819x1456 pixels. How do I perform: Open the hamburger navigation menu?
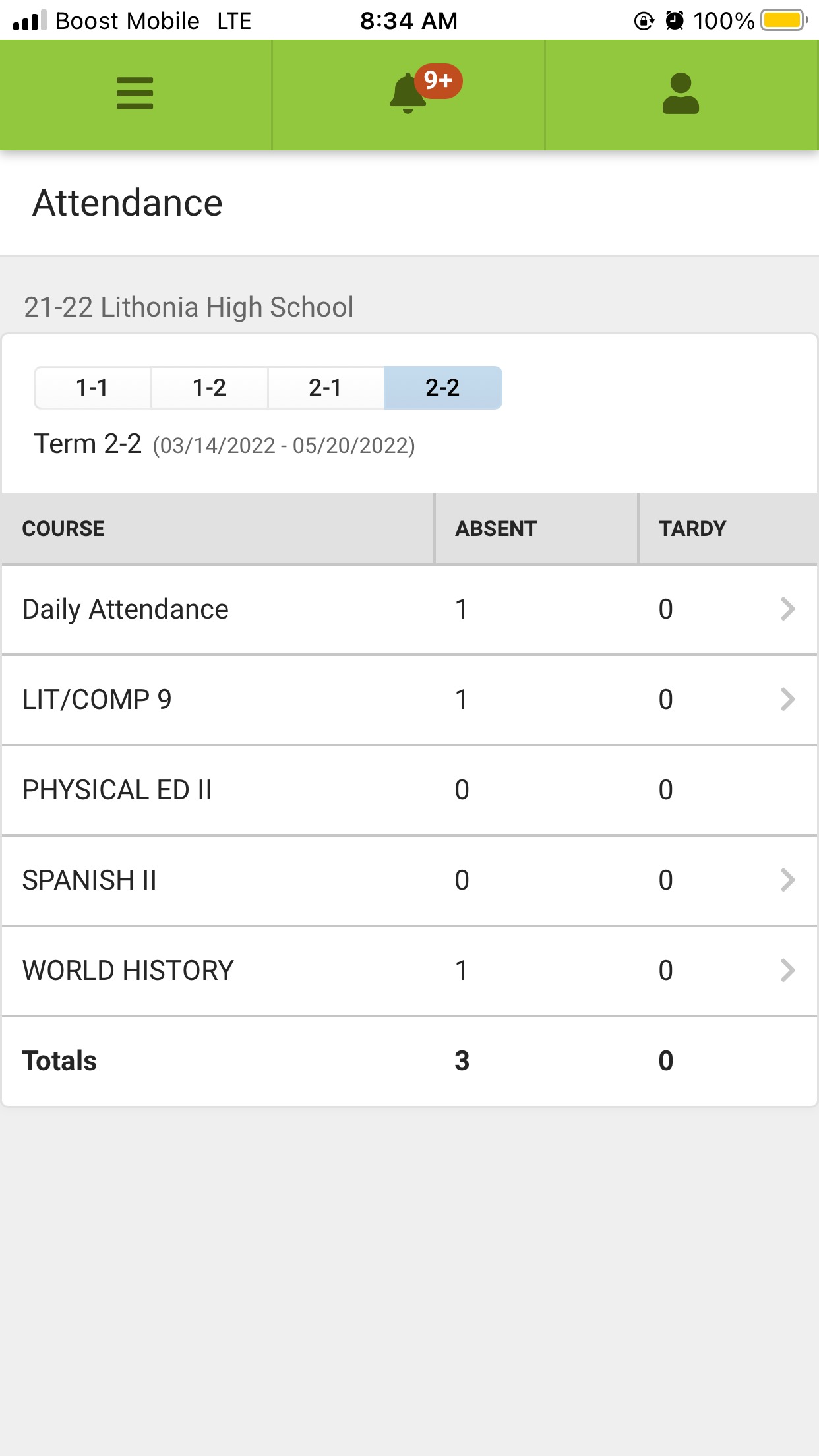pos(135,94)
